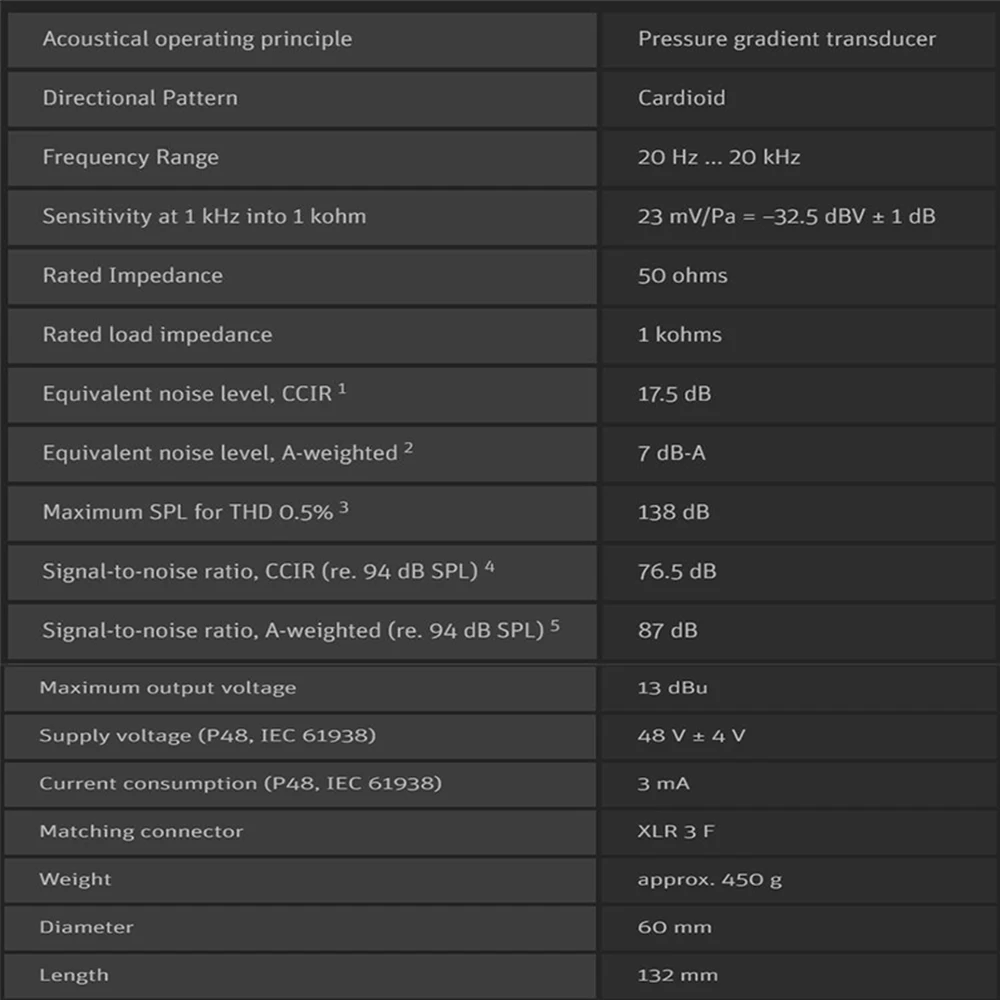Click the Pressure gradient transducer value

coord(787,39)
